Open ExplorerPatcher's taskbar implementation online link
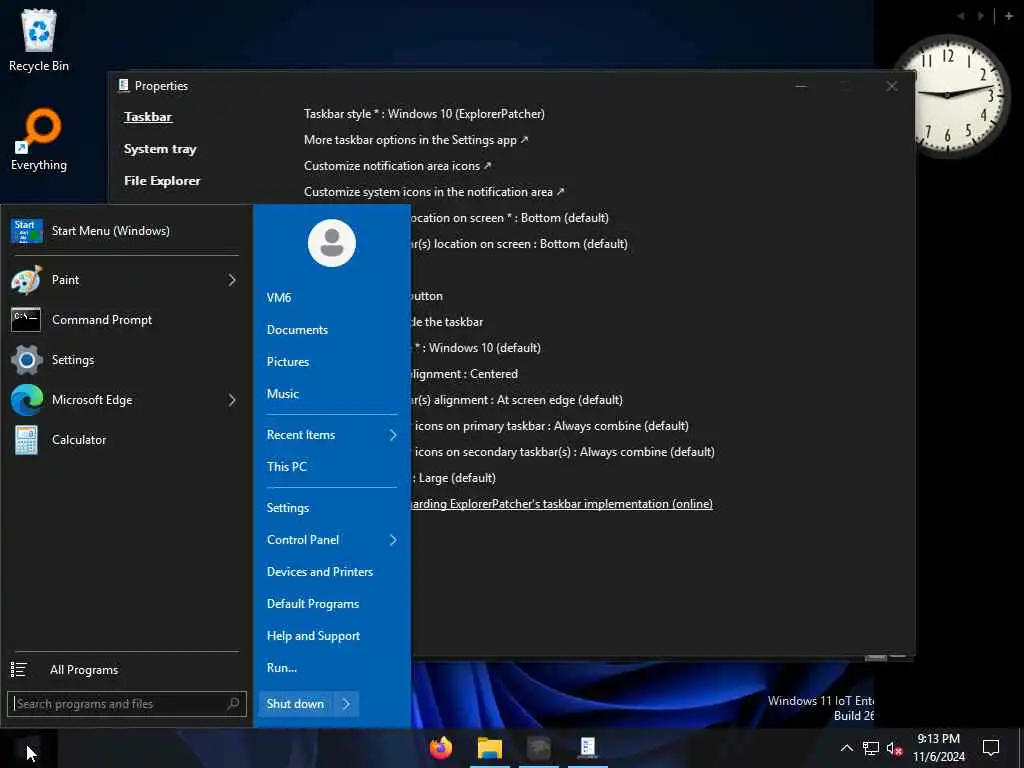The width and height of the screenshot is (1024, 768). pos(562,504)
